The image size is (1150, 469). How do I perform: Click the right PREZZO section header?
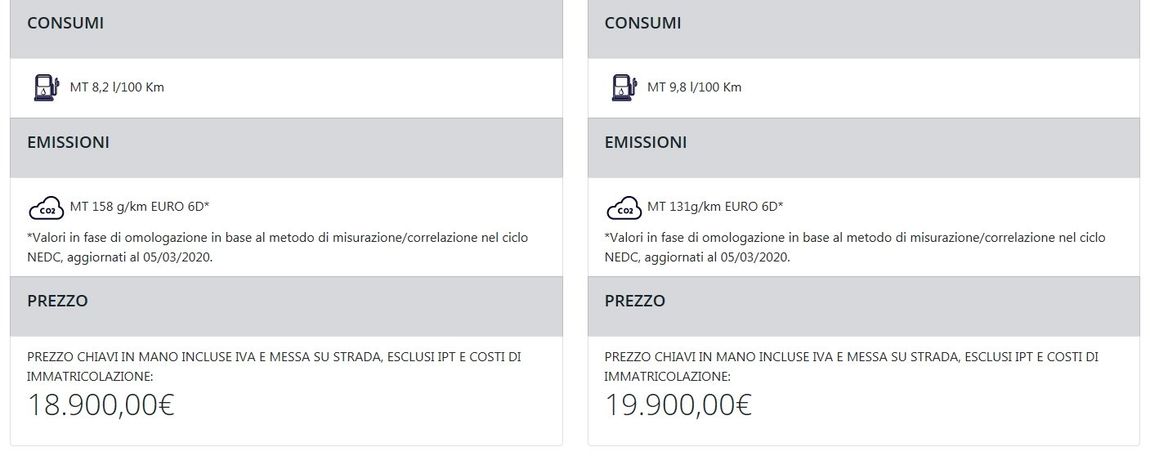pos(863,307)
